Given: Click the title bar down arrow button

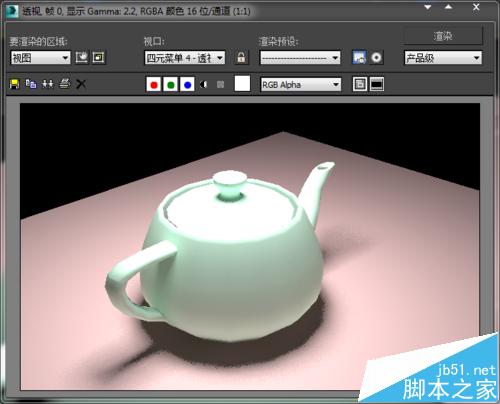Looking at the screenshot, I should point(428,7).
